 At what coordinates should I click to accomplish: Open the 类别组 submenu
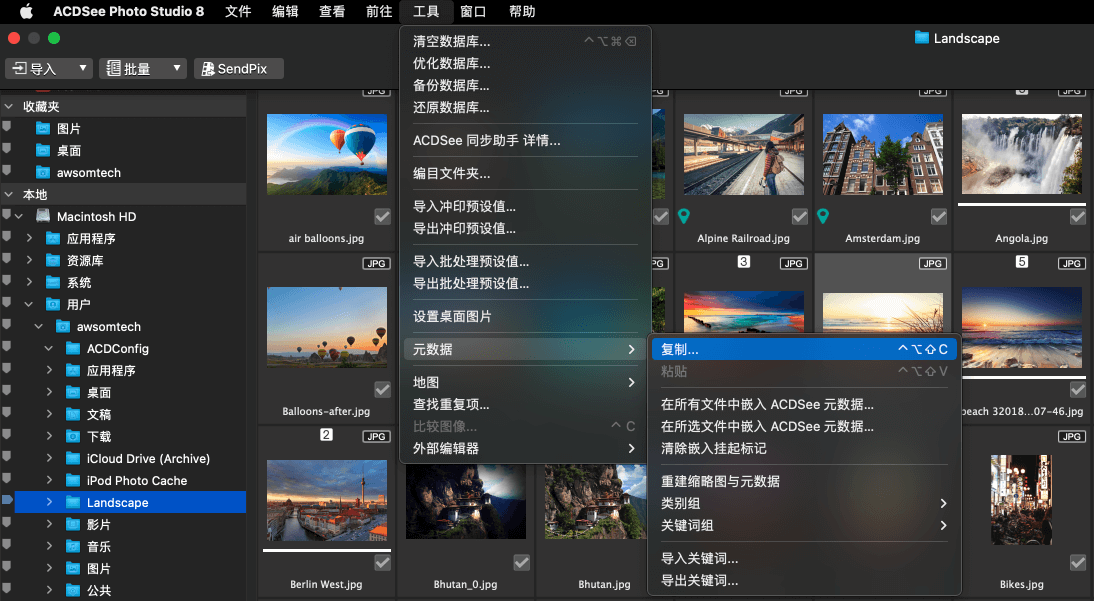pos(804,503)
